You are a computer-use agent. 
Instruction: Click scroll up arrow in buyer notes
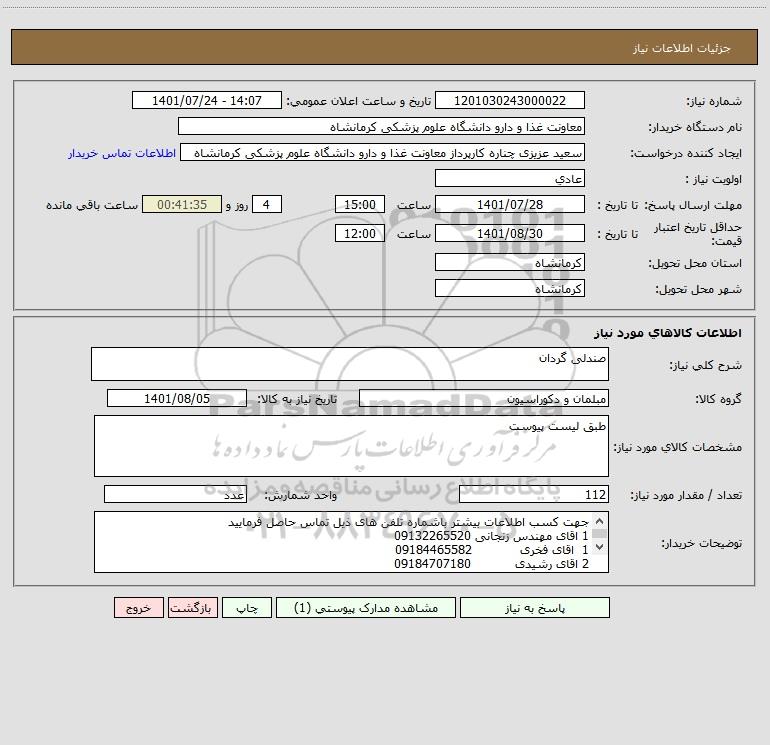pos(599,521)
